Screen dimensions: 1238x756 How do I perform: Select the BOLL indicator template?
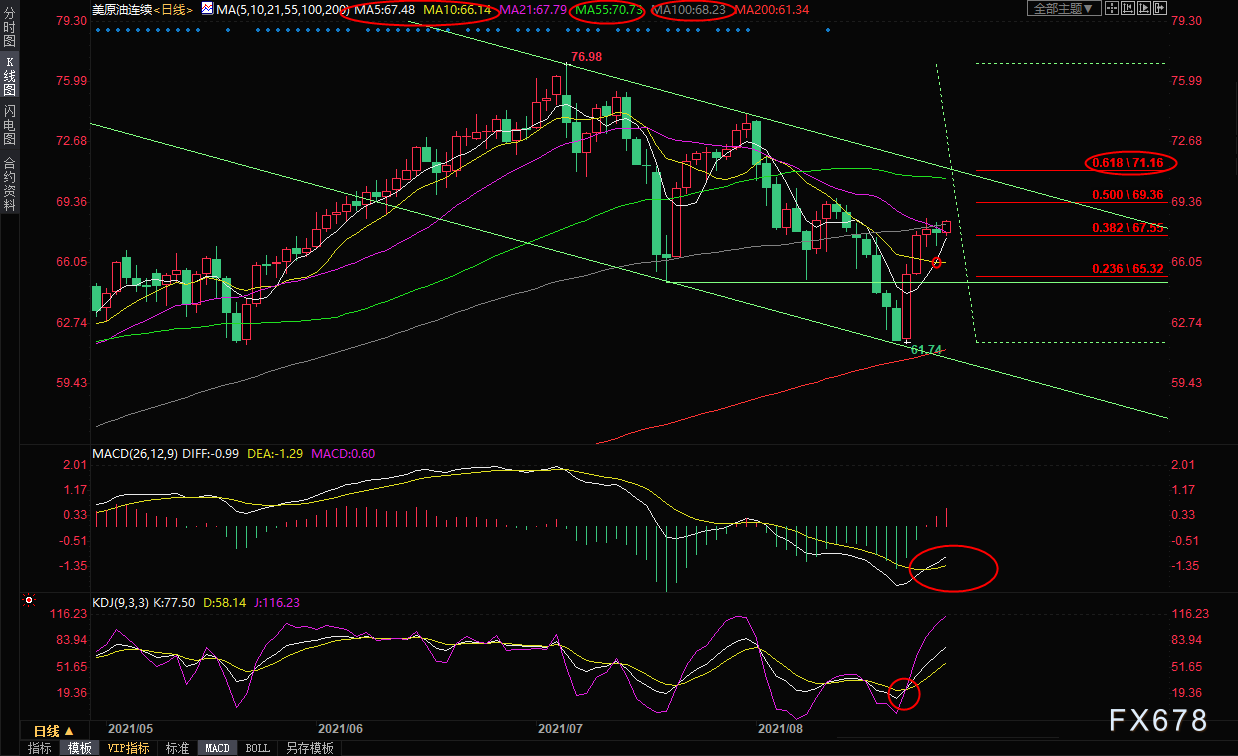(257, 748)
